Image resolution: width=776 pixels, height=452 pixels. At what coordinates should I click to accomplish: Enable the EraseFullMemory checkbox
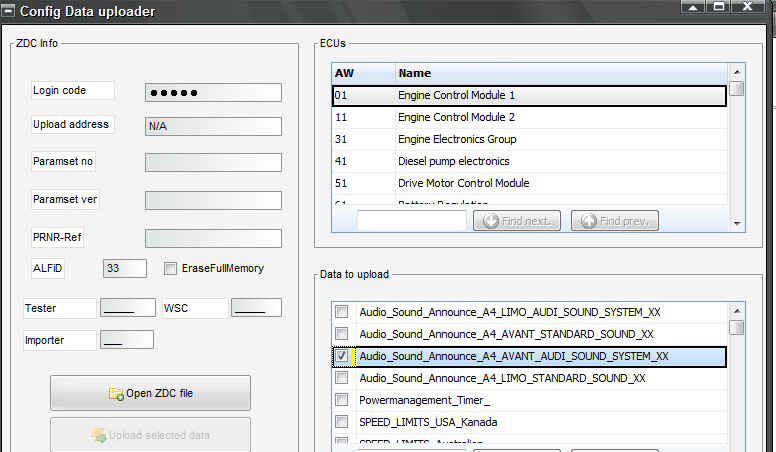pyautogui.click(x=170, y=269)
